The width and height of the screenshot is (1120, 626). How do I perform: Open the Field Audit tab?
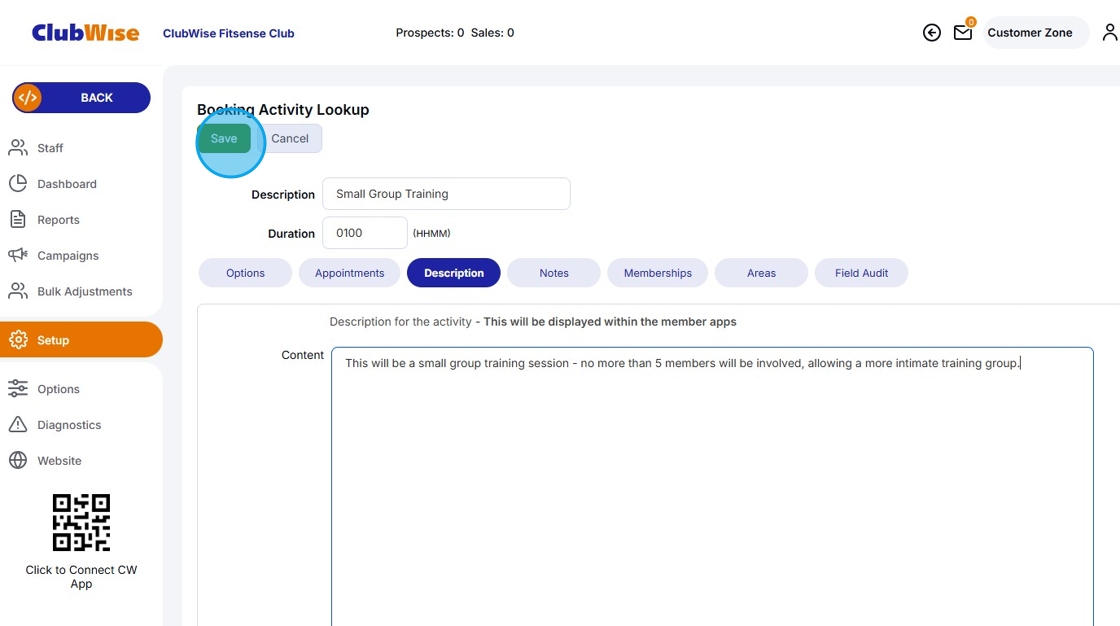coord(861,273)
